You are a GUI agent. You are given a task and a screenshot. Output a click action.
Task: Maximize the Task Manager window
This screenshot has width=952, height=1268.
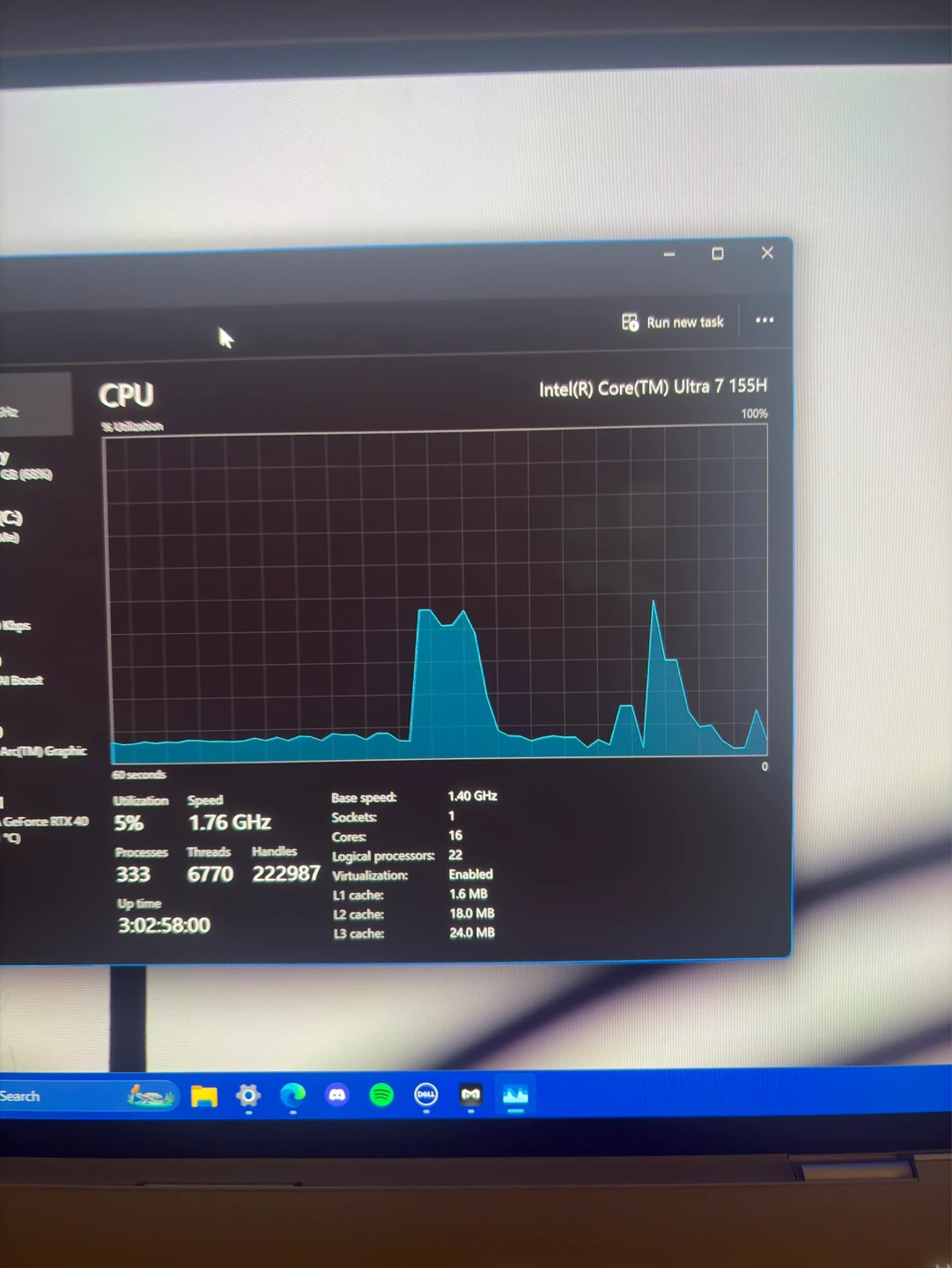click(718, 254)
